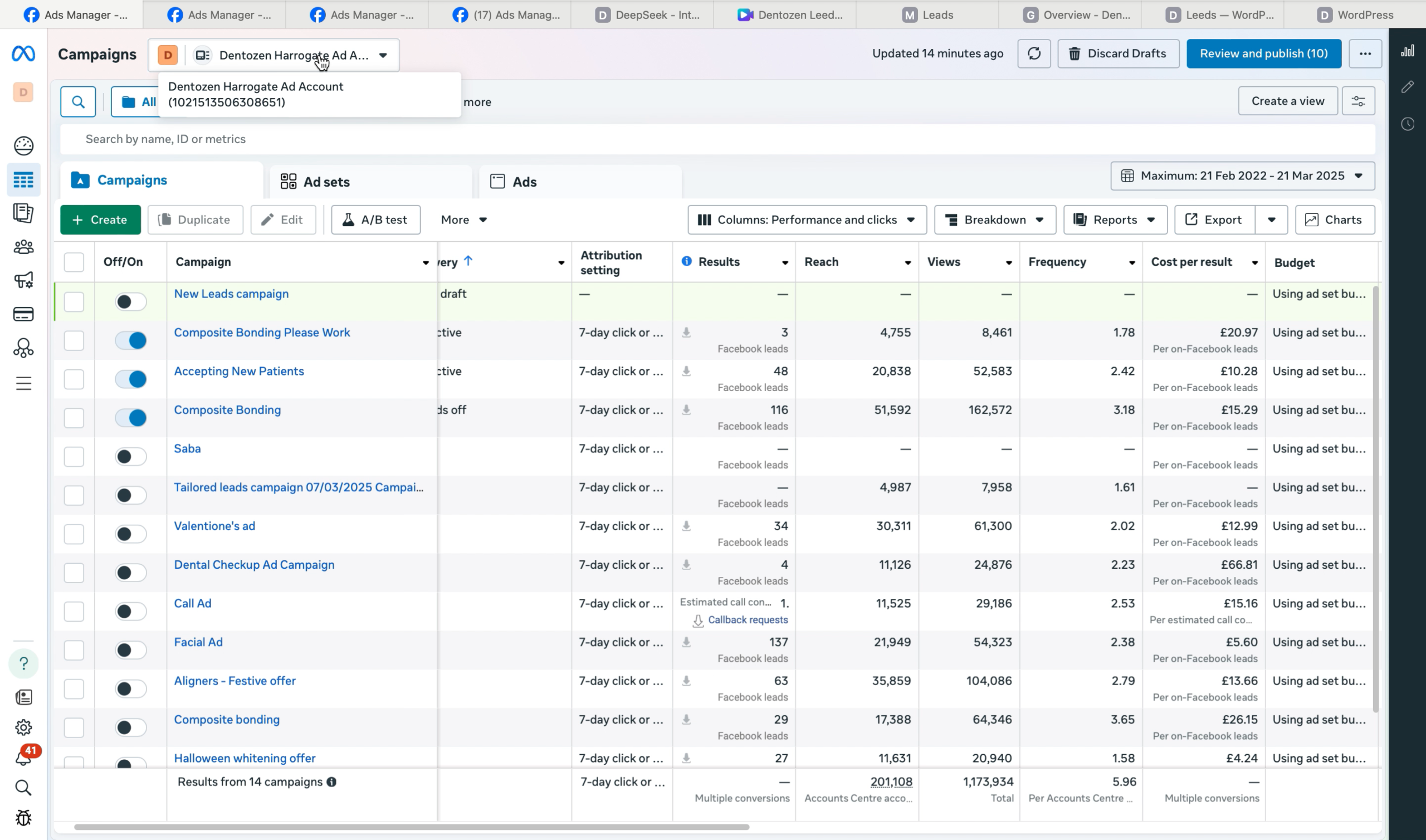Open Billing card icon in sidebar

point(23,314)
